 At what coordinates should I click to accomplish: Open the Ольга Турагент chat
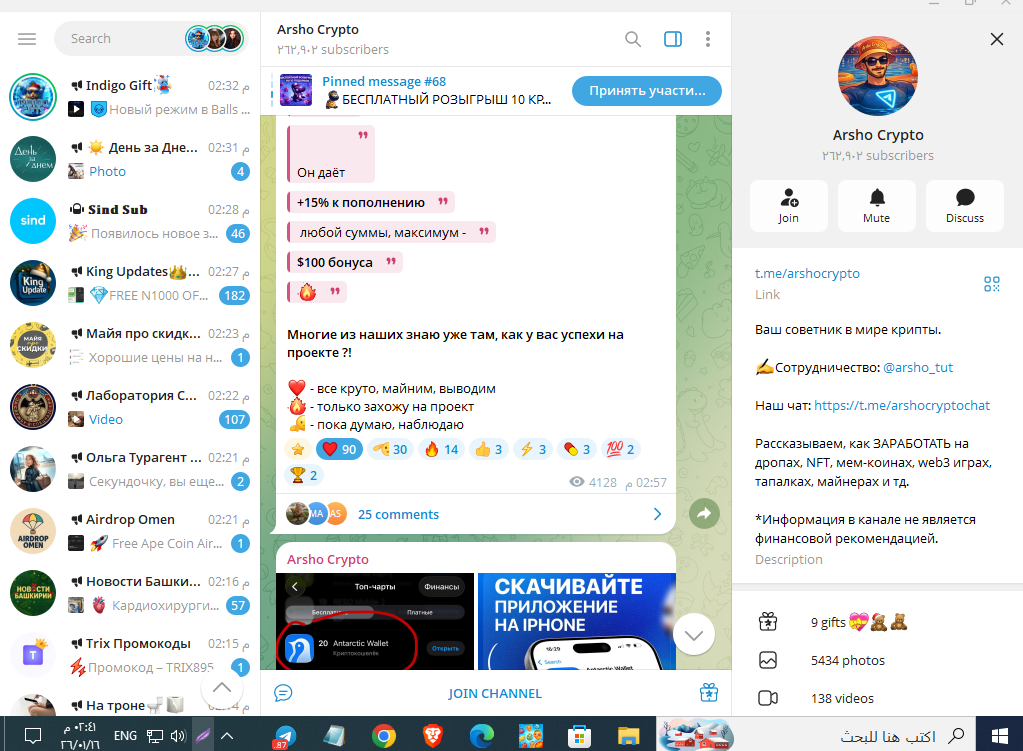(x=130, y=469)
